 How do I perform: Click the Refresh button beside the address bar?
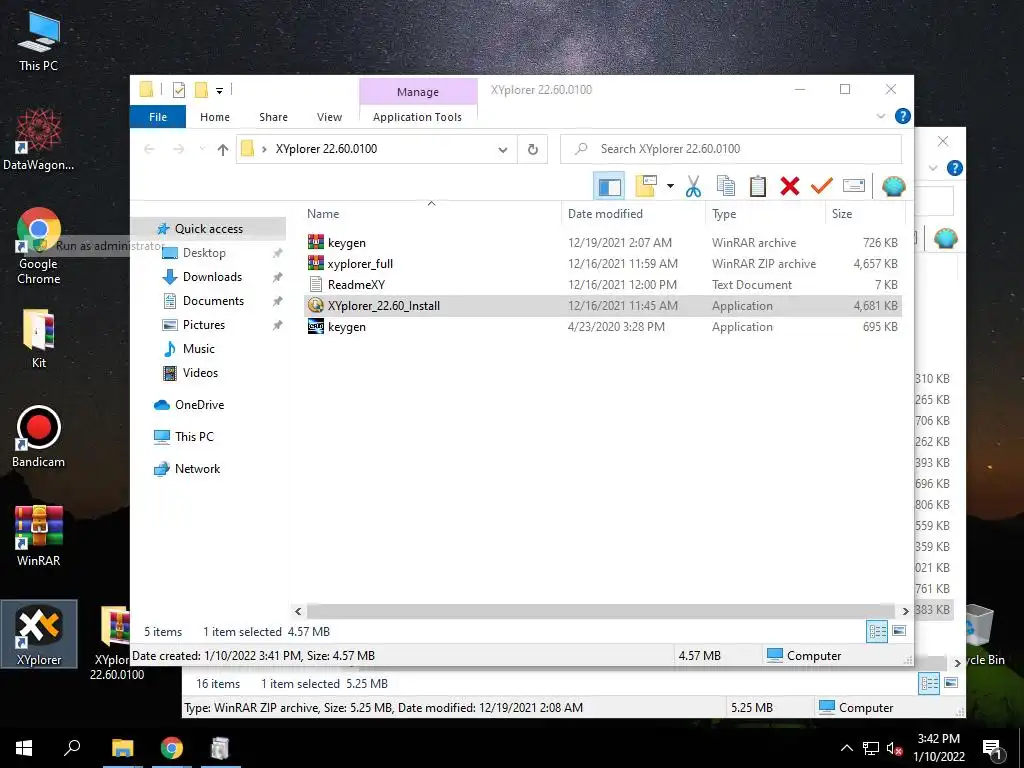(533, 149)
